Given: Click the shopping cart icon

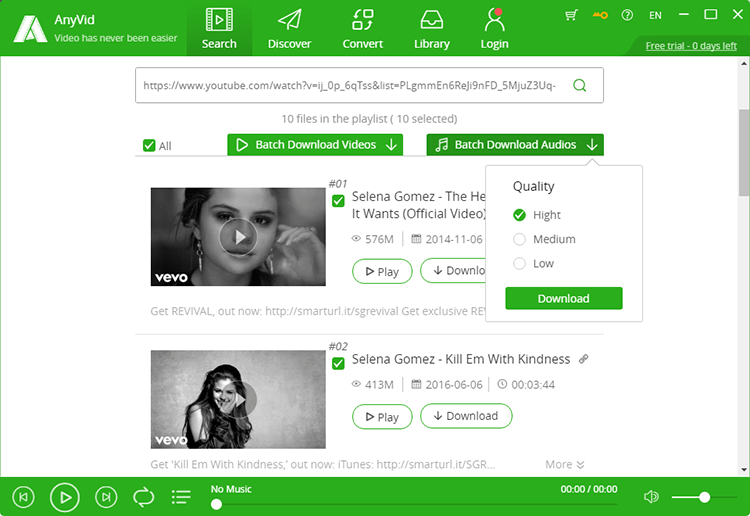Looking at the screenshot, I should 571,15.
